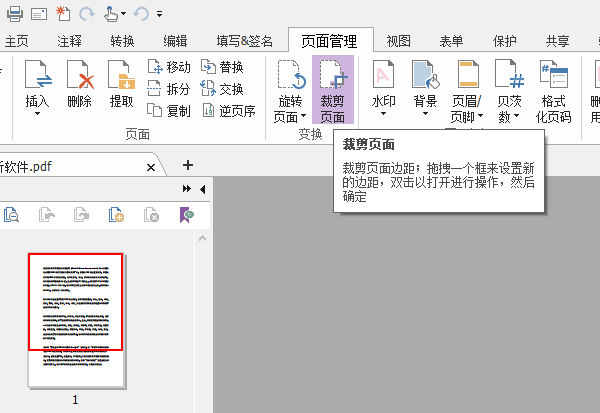Image resolution: width=600 pixels, height=413 pixels.
Task: Close the 软件.pdf document tab
Action: click(x=151, y=167)
